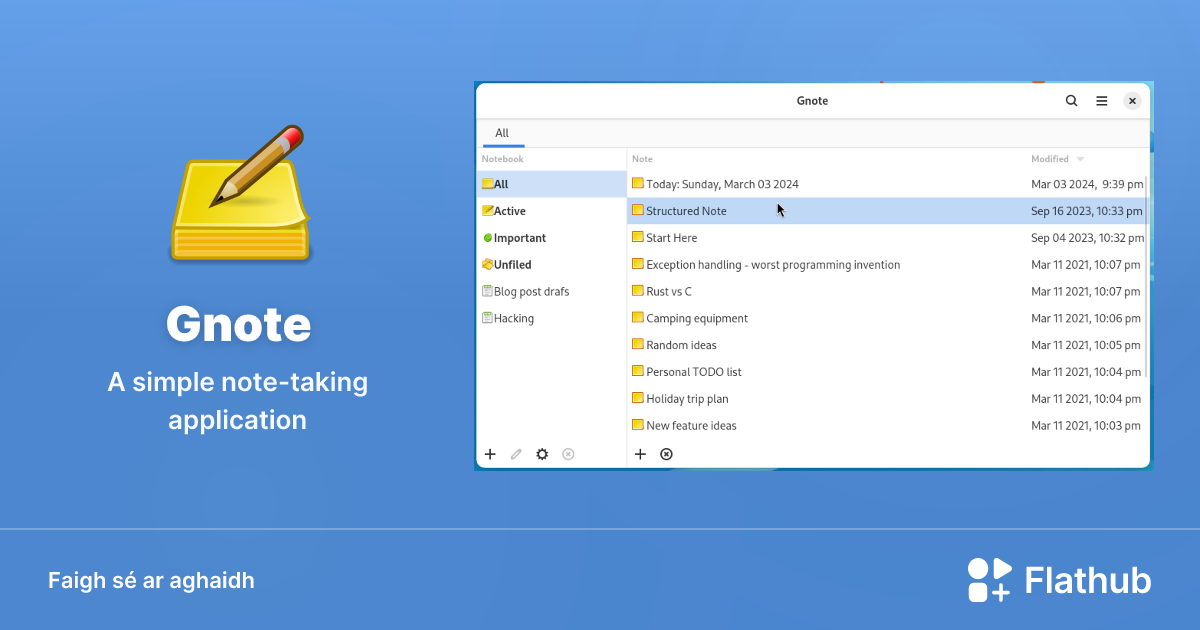Select the Important notebook
This screenshot has height=630, width=1200.
click(x=519, y=238)
